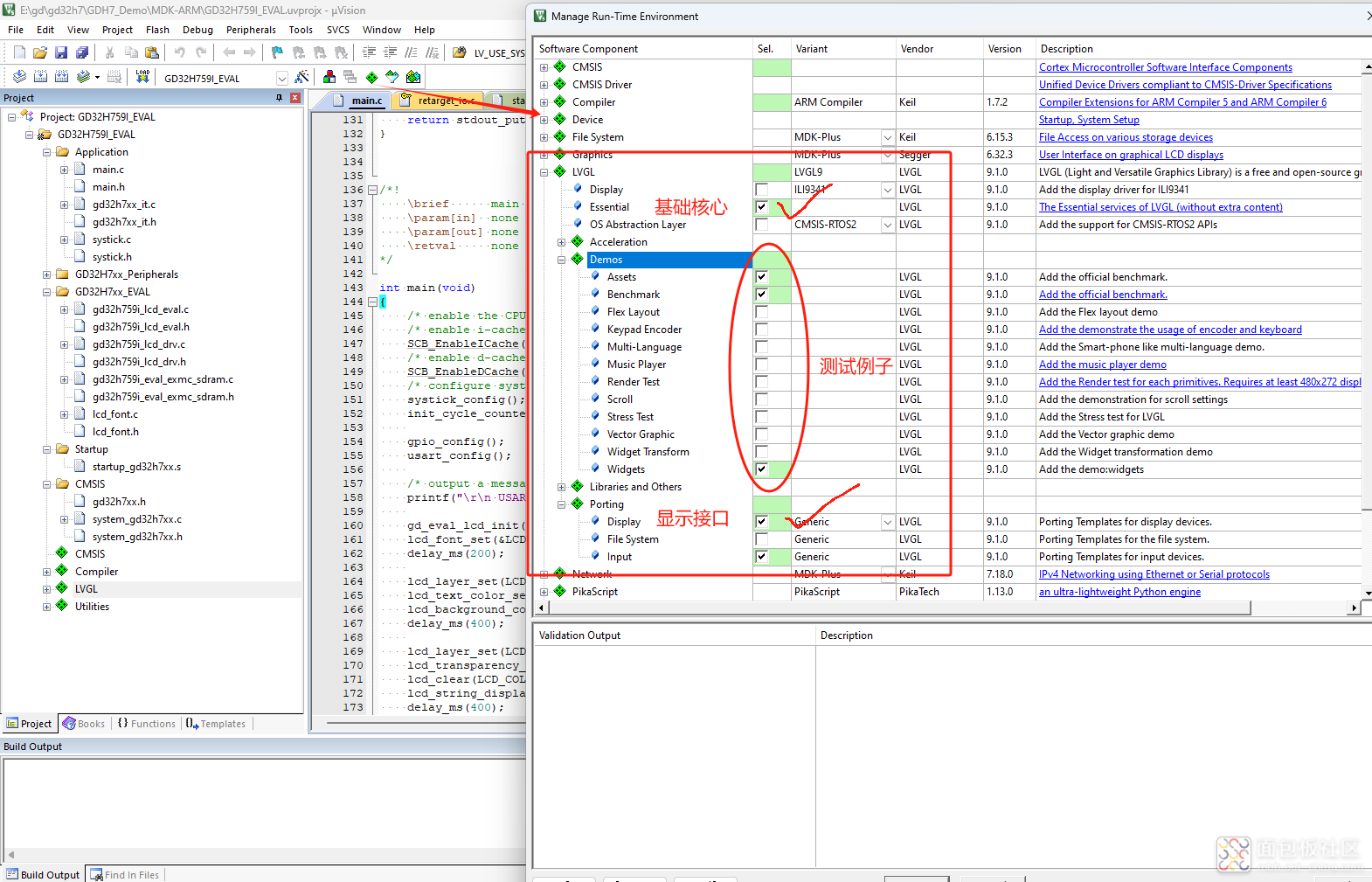
Task: Uncheck the Widgets demo checkbox
Action: [762, 469]
